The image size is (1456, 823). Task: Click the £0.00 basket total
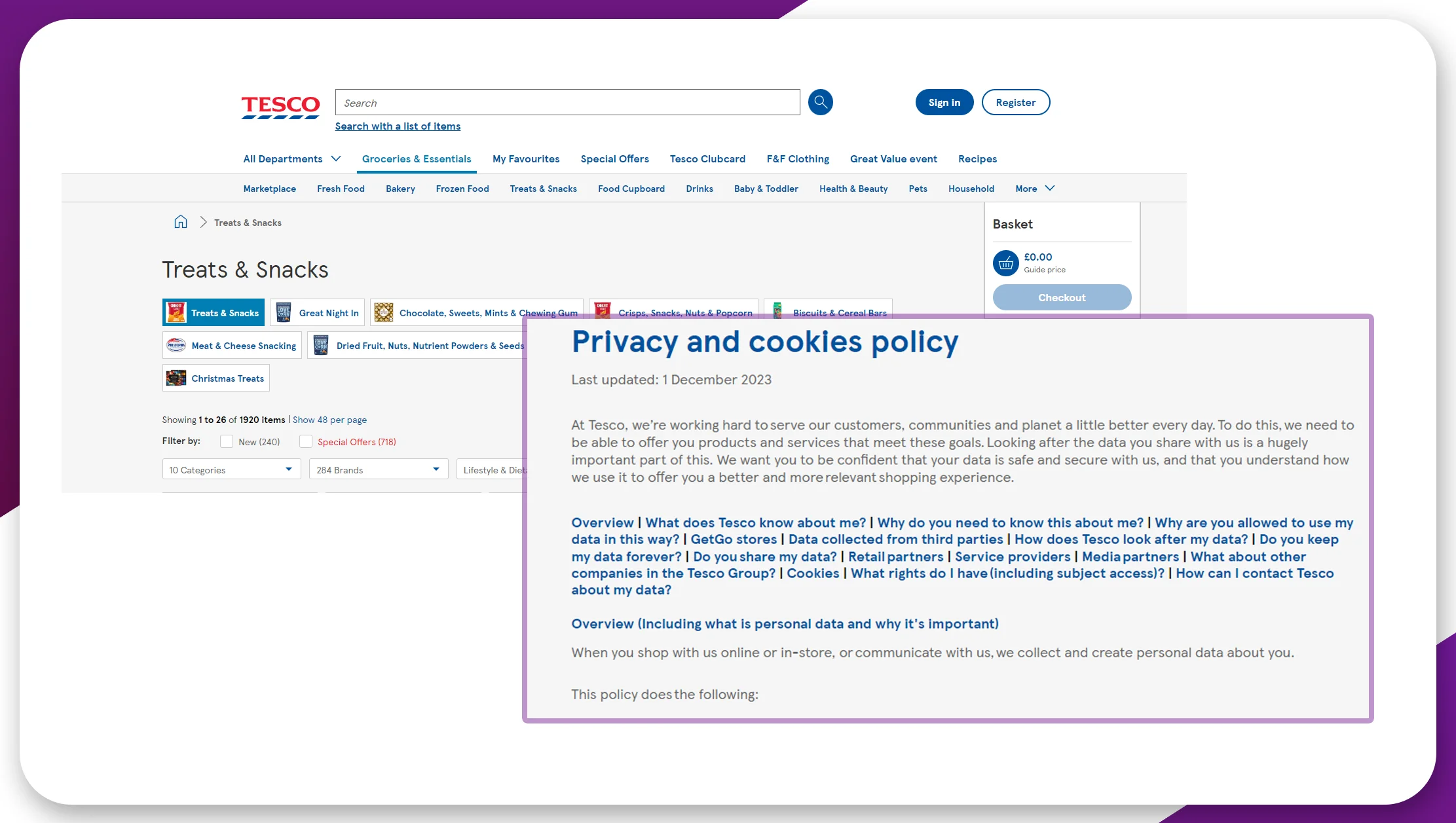click(x=1038, y=257)
